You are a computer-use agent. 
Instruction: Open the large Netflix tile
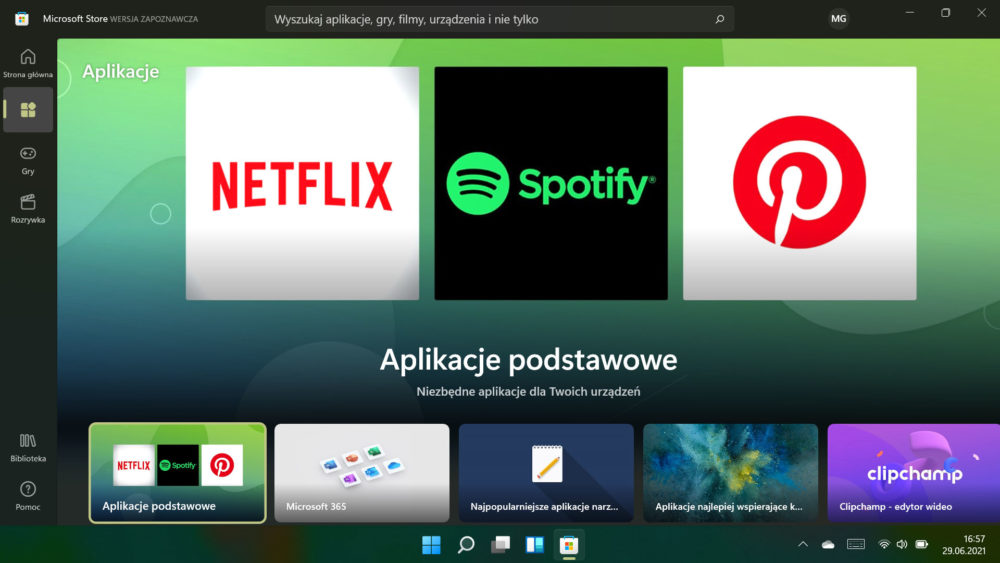point(302,183)
